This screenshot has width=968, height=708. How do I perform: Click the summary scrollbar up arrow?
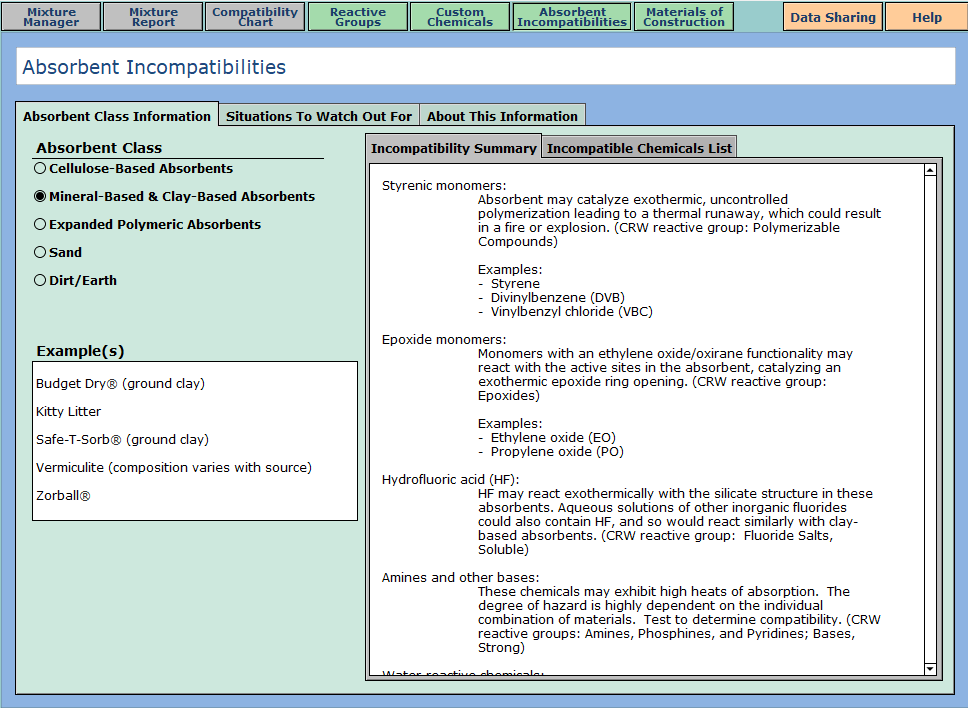[930, 170]
